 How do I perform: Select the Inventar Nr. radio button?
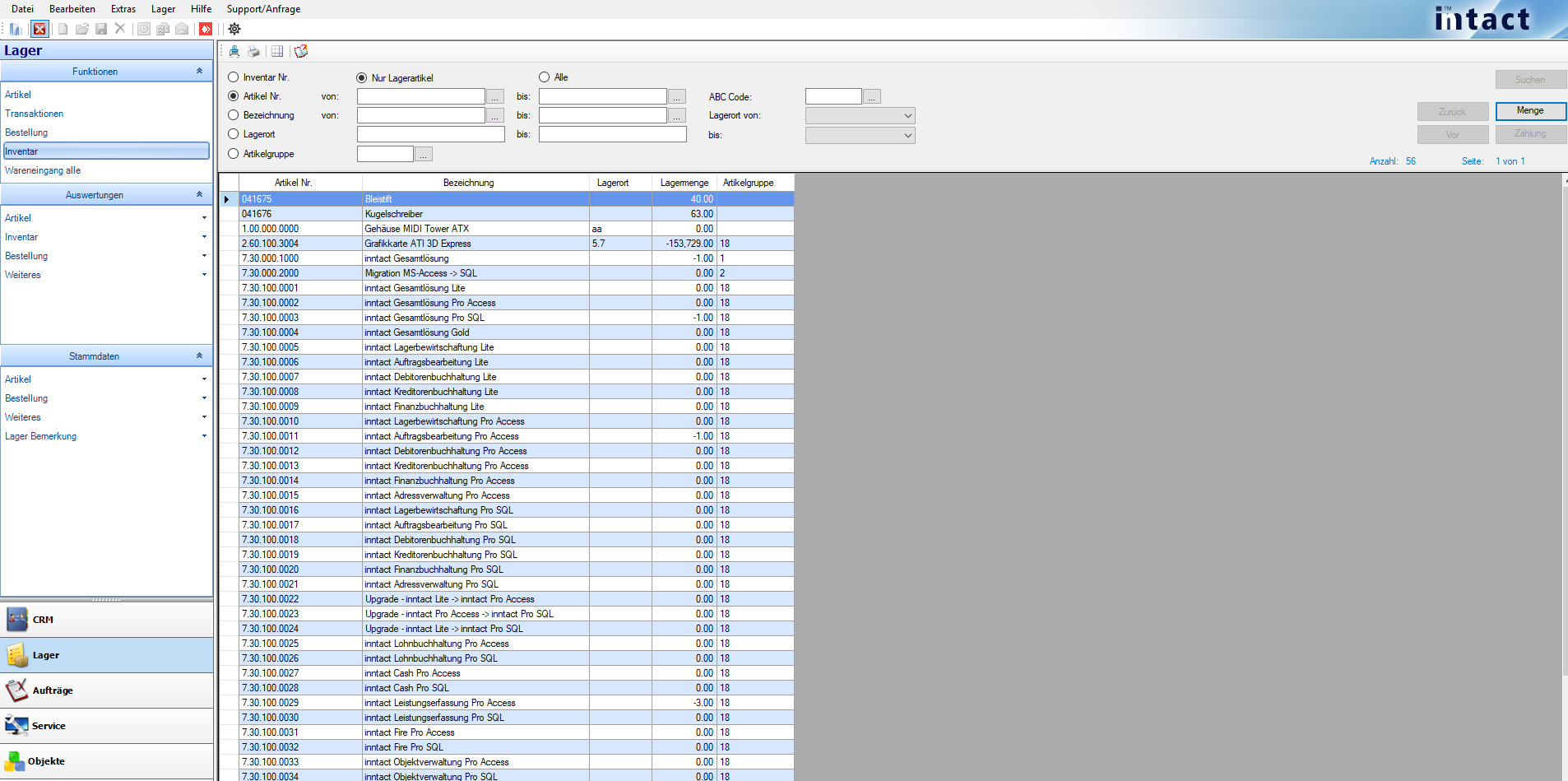tap(234, 77)
